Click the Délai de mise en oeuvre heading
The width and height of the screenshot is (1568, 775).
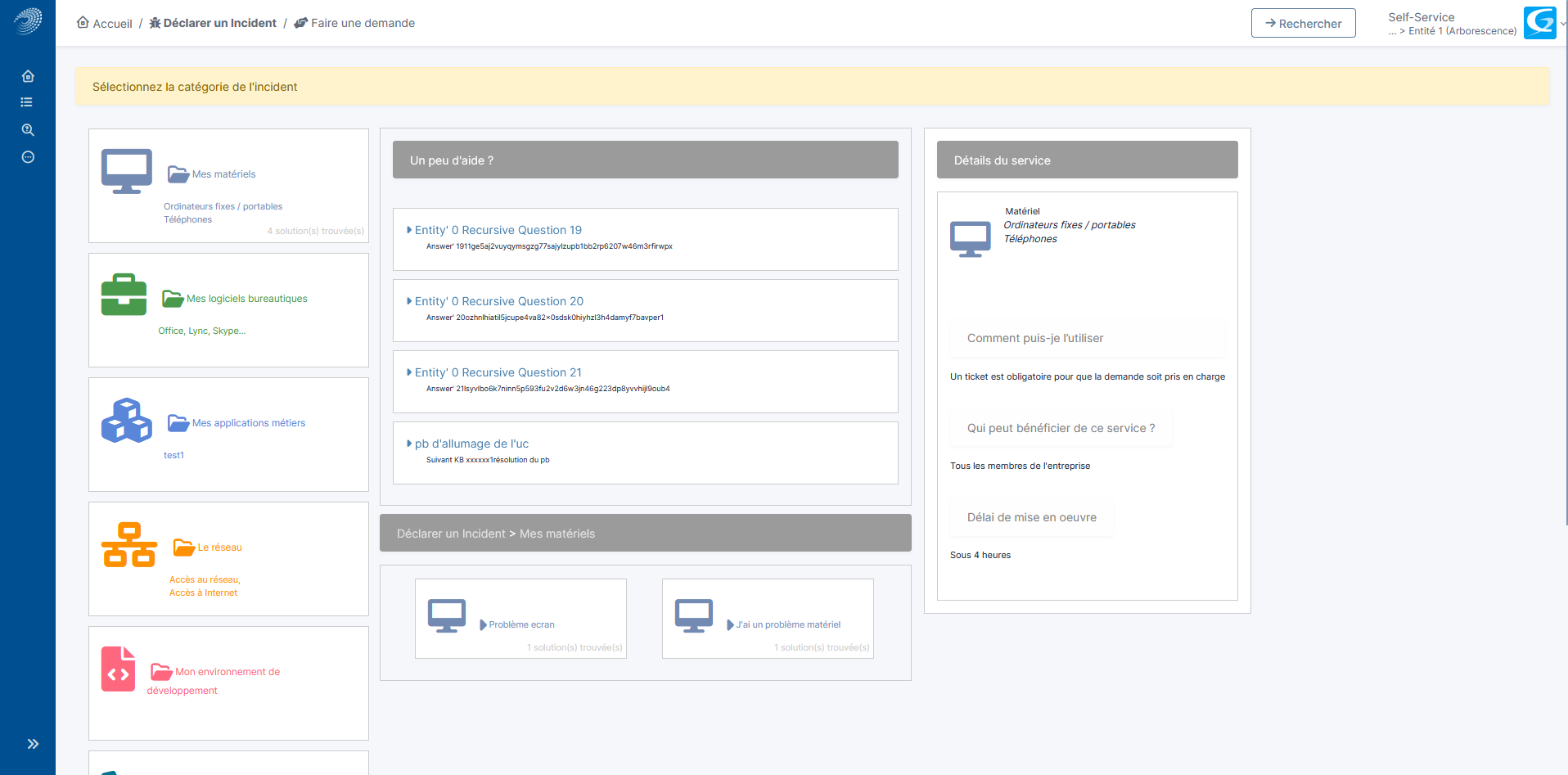pyautogui.click(x=1032, y=517)
